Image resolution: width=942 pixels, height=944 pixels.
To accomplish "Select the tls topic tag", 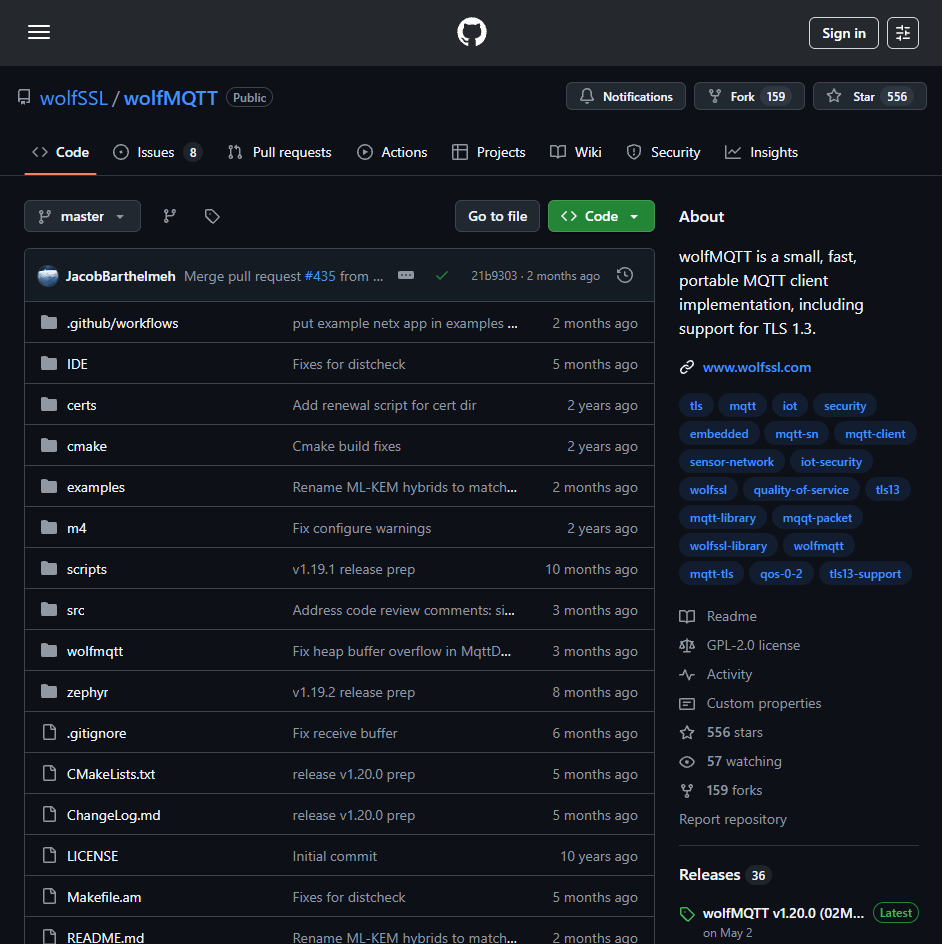I will click(x=696, y=406).
